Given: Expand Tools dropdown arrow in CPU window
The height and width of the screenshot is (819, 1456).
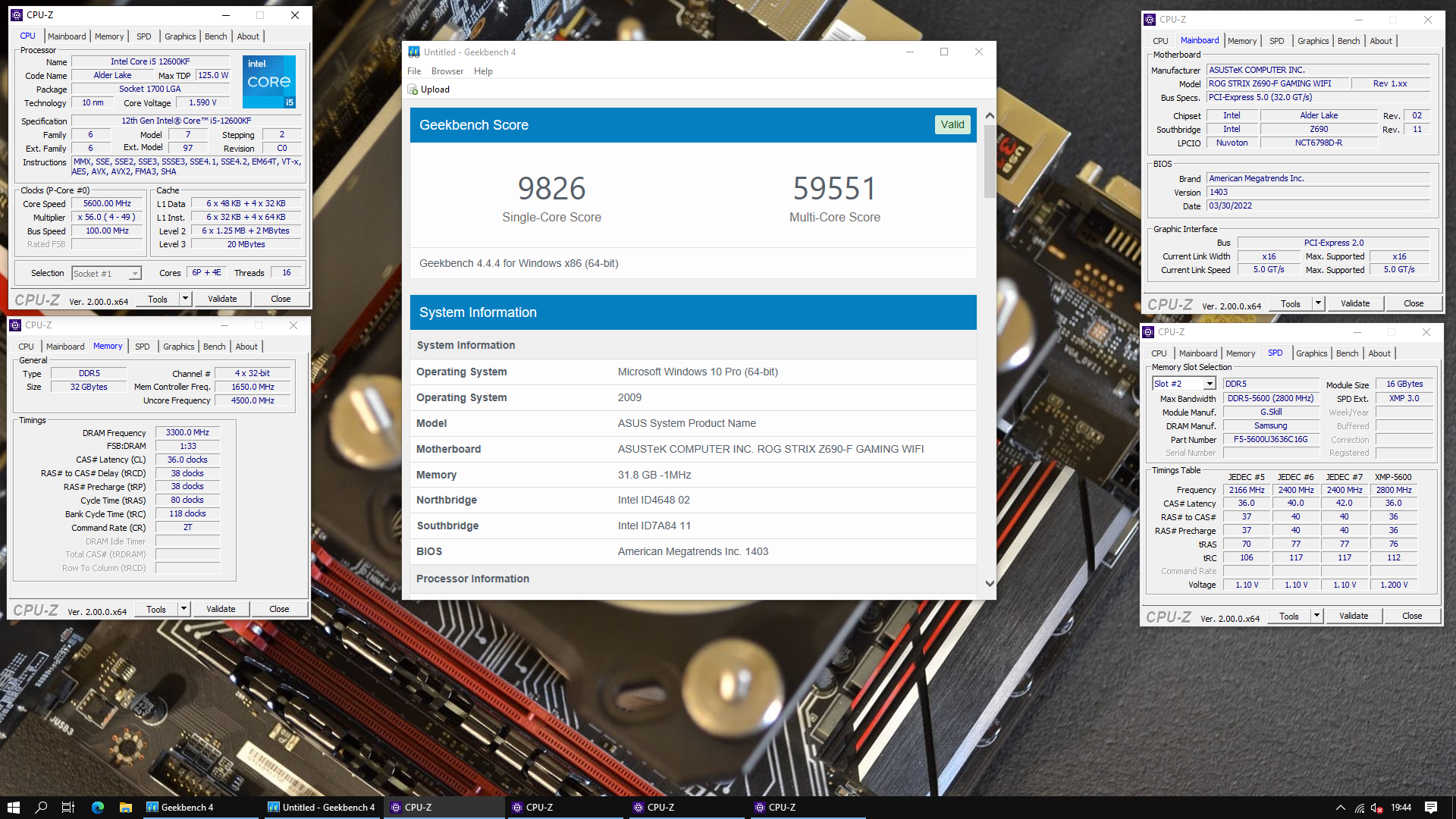Looking at the screenshot, I should tap(185, 299).
